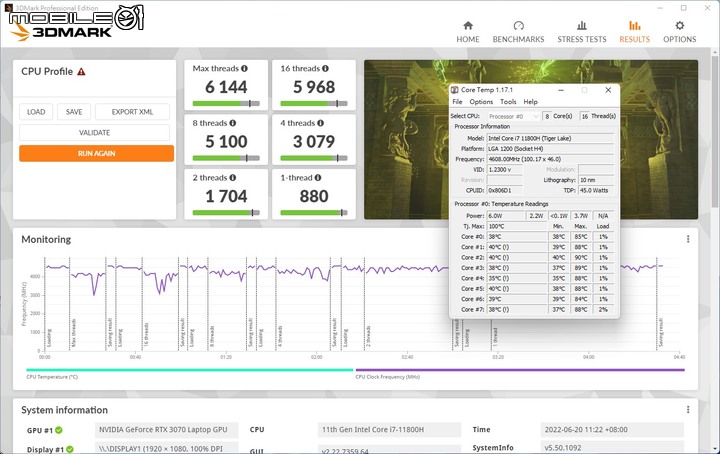The image size is (720, 454).
Task: Click green check icon beside Display #1
Action: (x=69, y=449)
